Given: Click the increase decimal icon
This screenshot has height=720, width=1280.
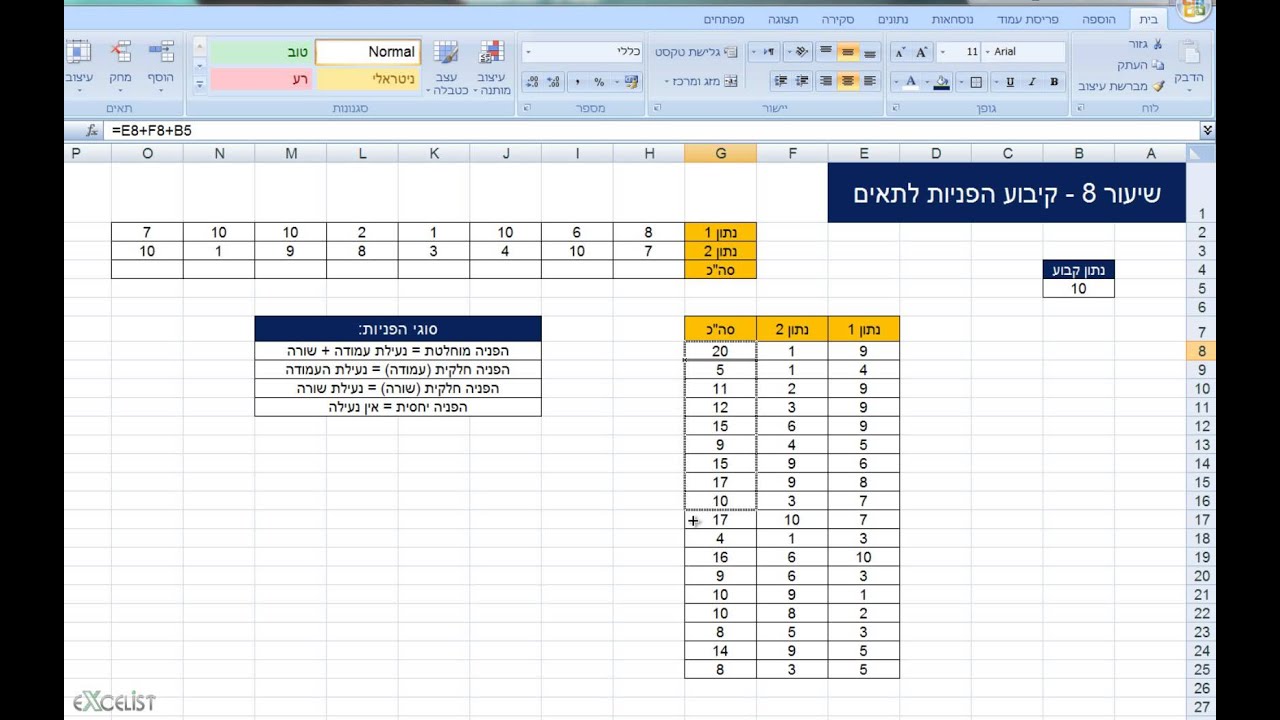Looking at the screenshot, I should click(553, 82).
